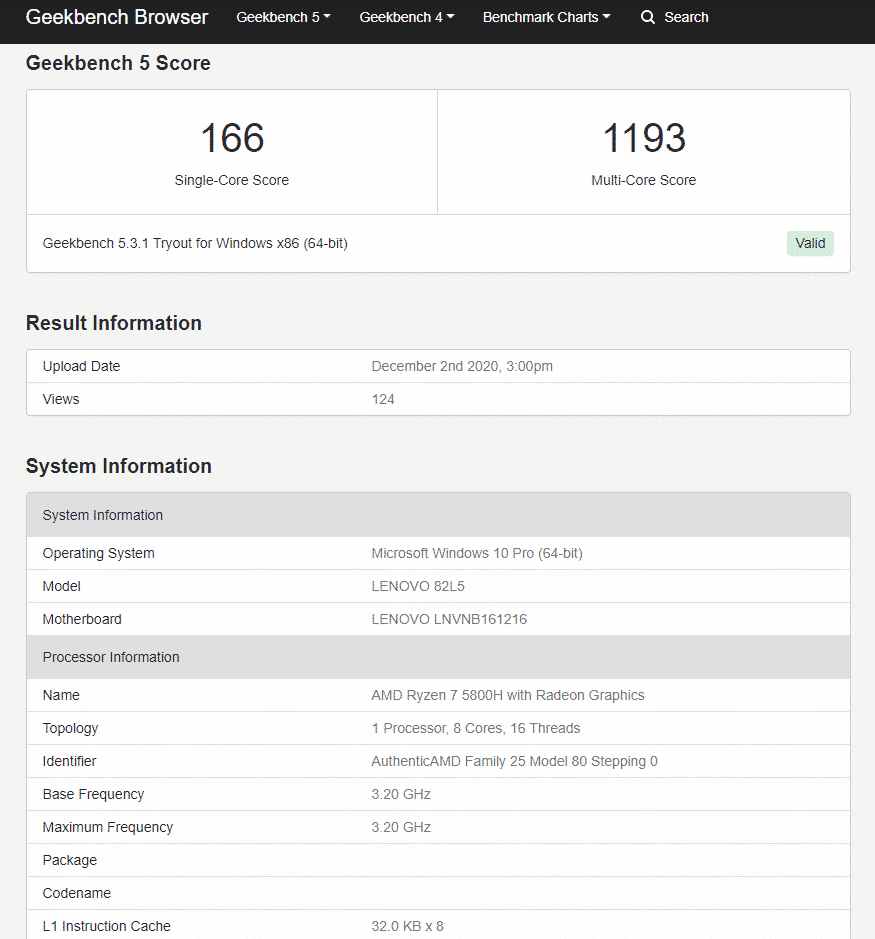Select AMD Ryzen 7 5800H processor name
The height and width of the screenshot is (939, 875).
click(x=508, y=695)
